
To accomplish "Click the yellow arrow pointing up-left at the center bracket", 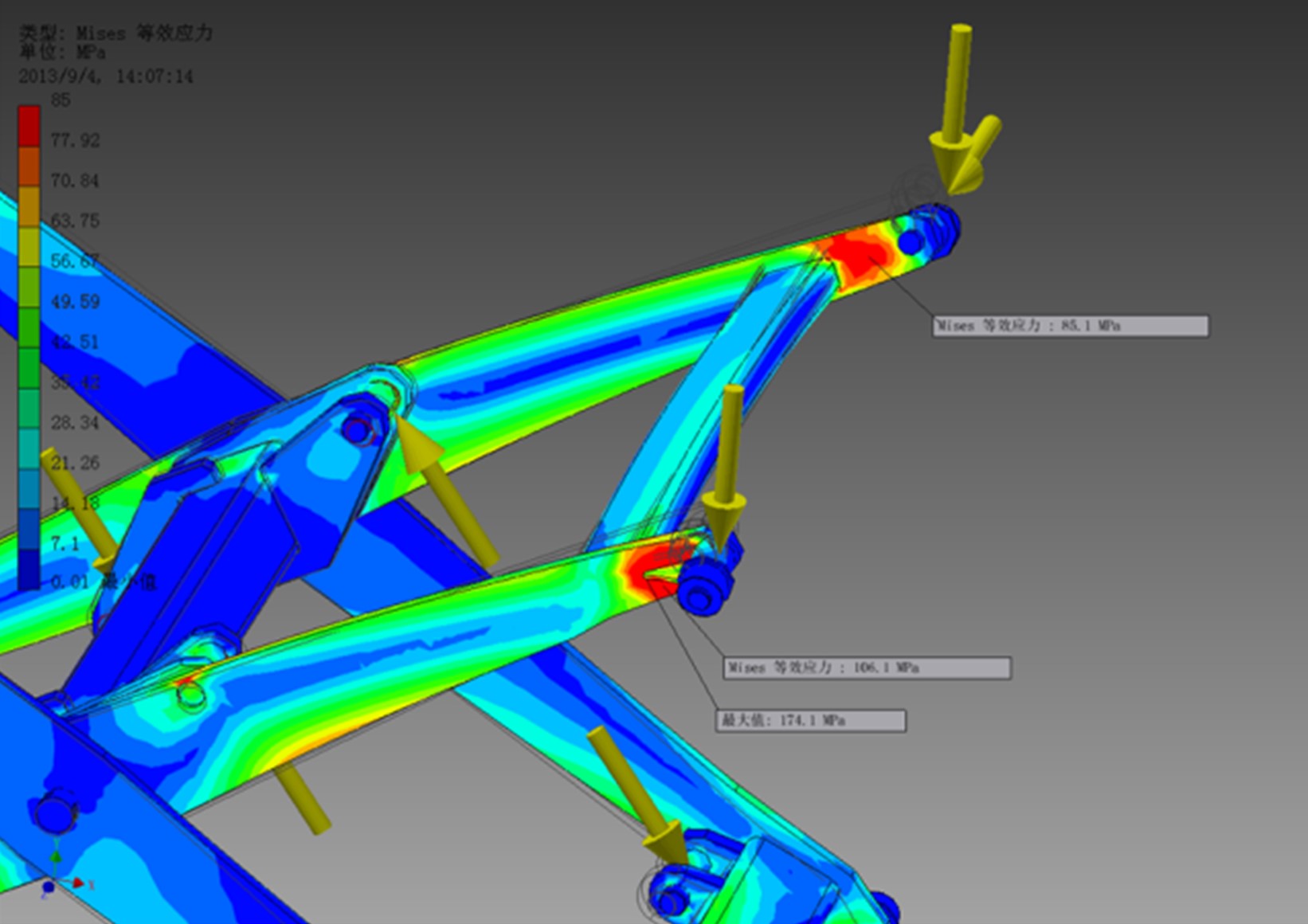I will tap(446, 486).
